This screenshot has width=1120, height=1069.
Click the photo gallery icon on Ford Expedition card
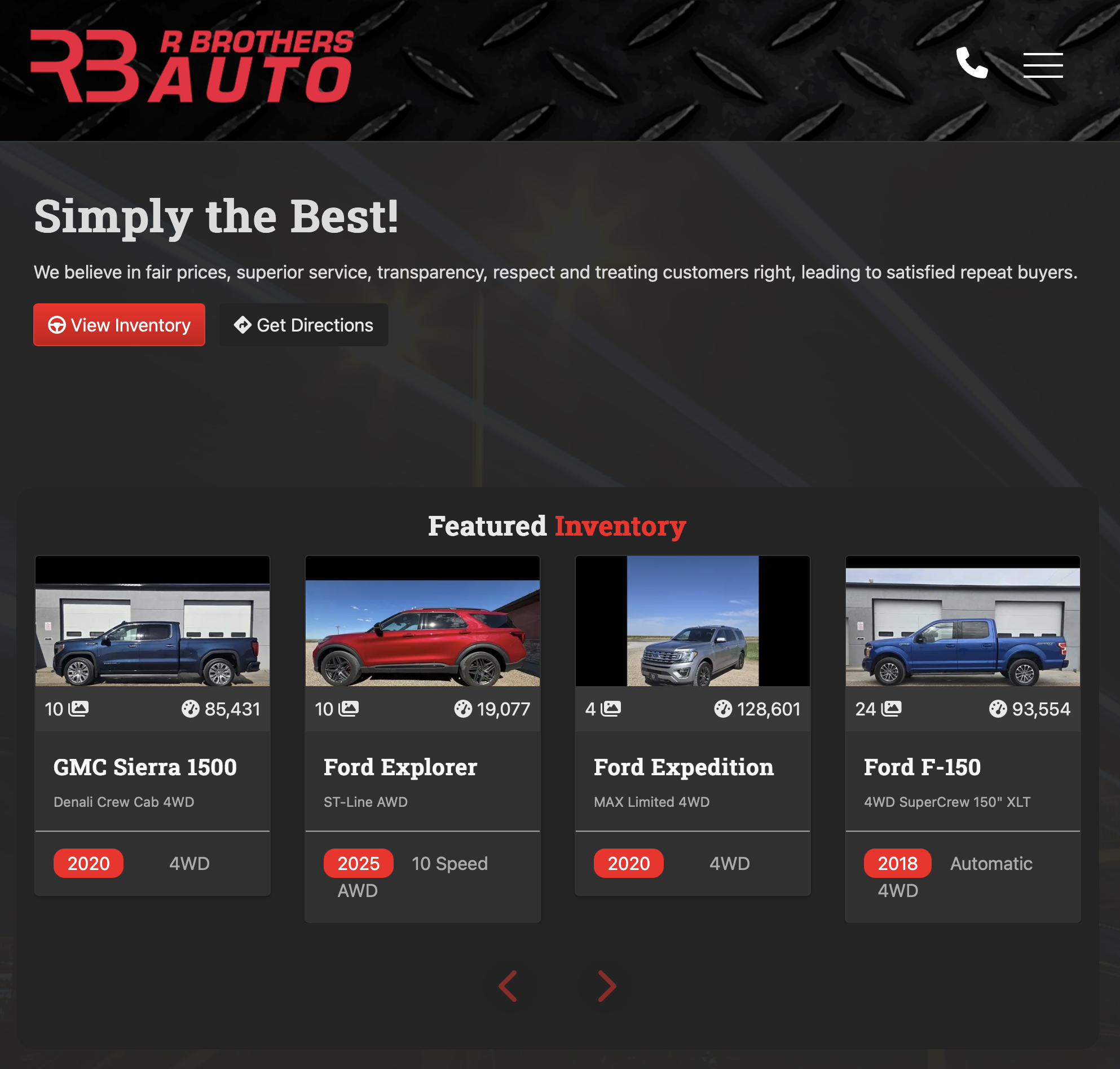coord(611,708)
